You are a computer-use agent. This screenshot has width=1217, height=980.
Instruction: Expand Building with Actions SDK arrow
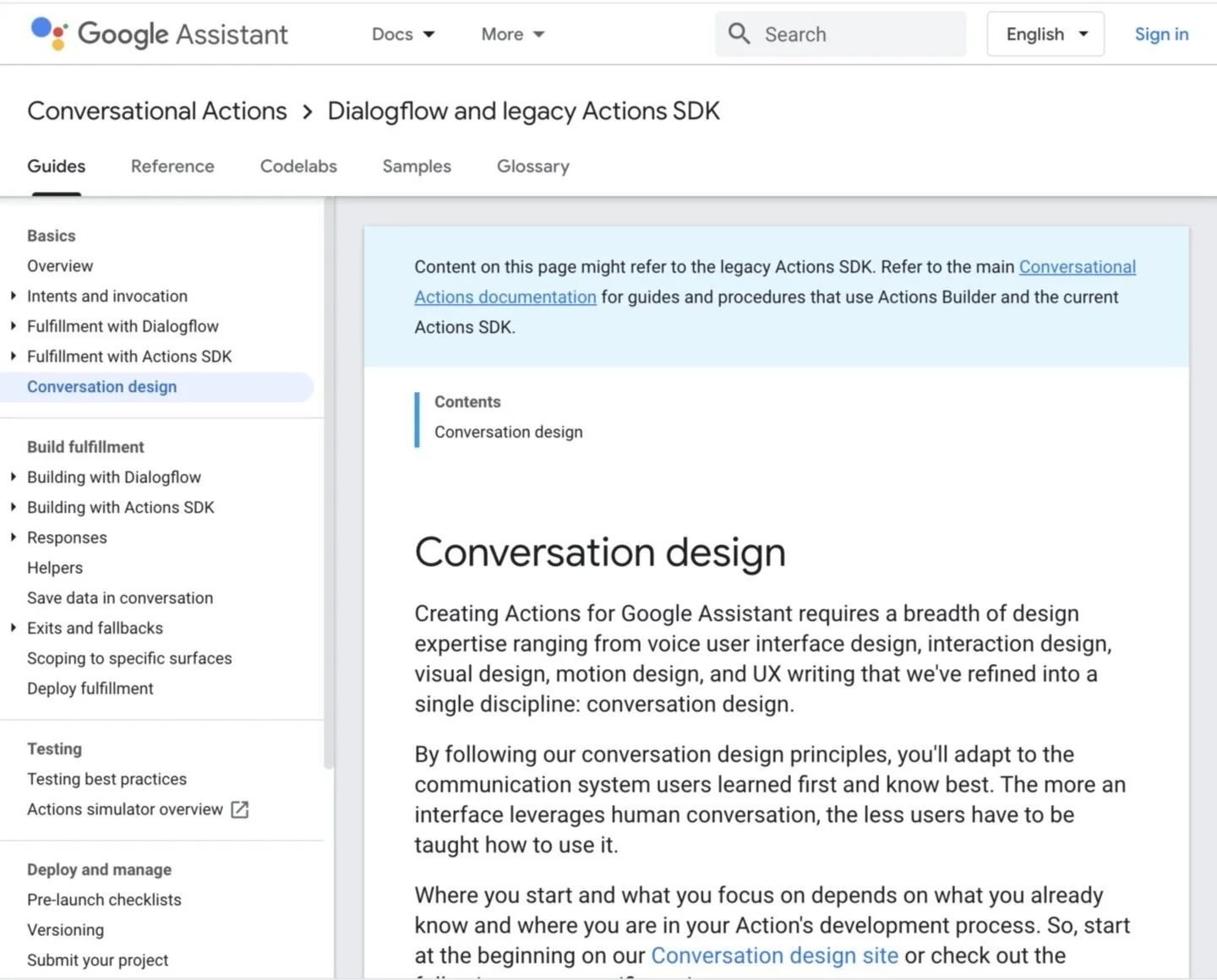click(x=13, y=507)
